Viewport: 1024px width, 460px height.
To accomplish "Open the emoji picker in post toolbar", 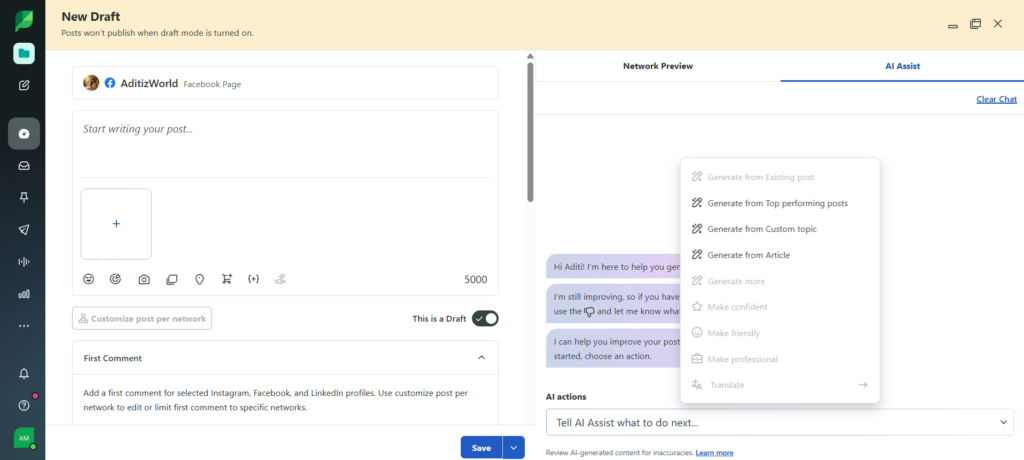I will pos(89,279).
